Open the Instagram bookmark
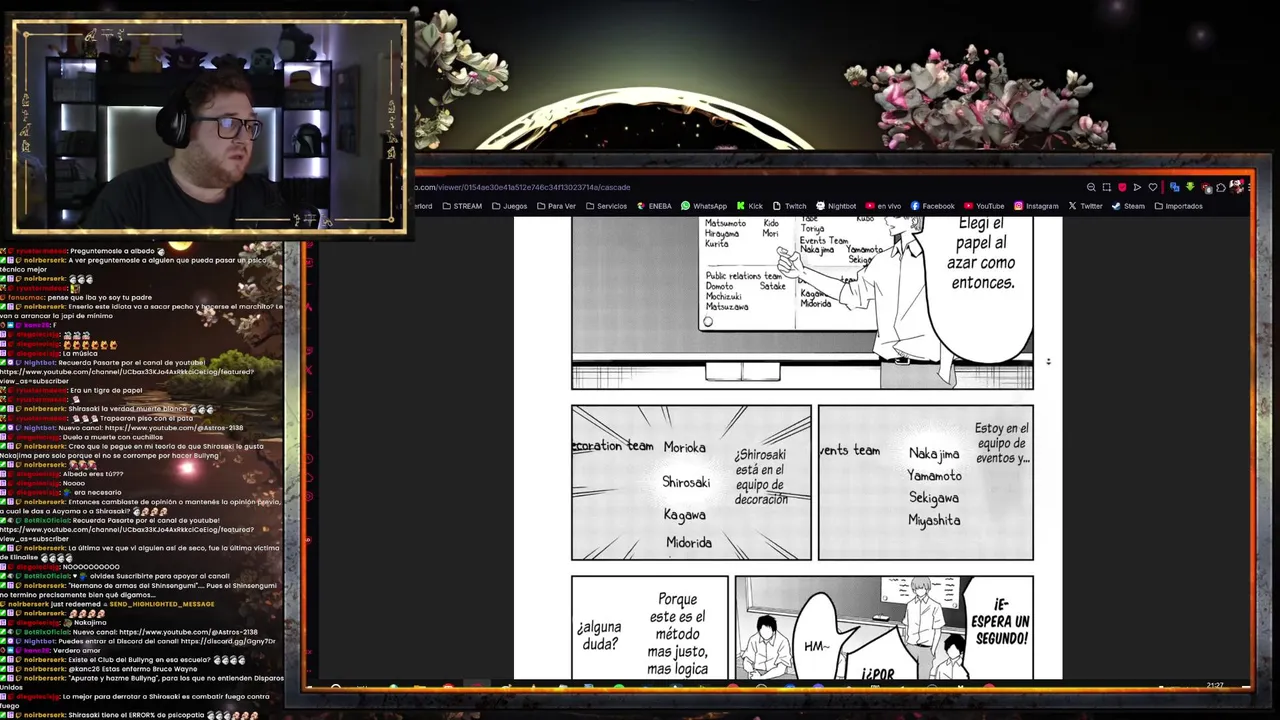 pos(1036,206)
